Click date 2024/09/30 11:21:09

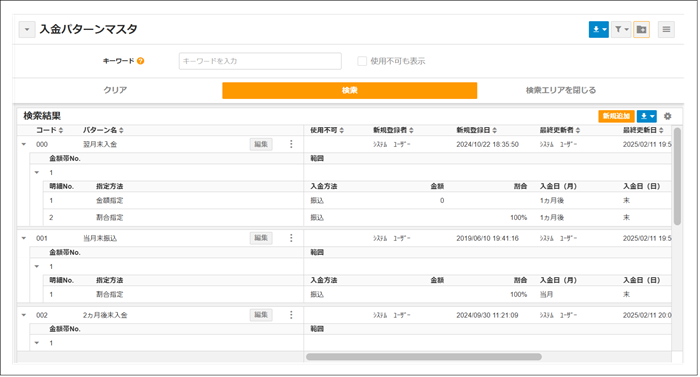(488, 315)
